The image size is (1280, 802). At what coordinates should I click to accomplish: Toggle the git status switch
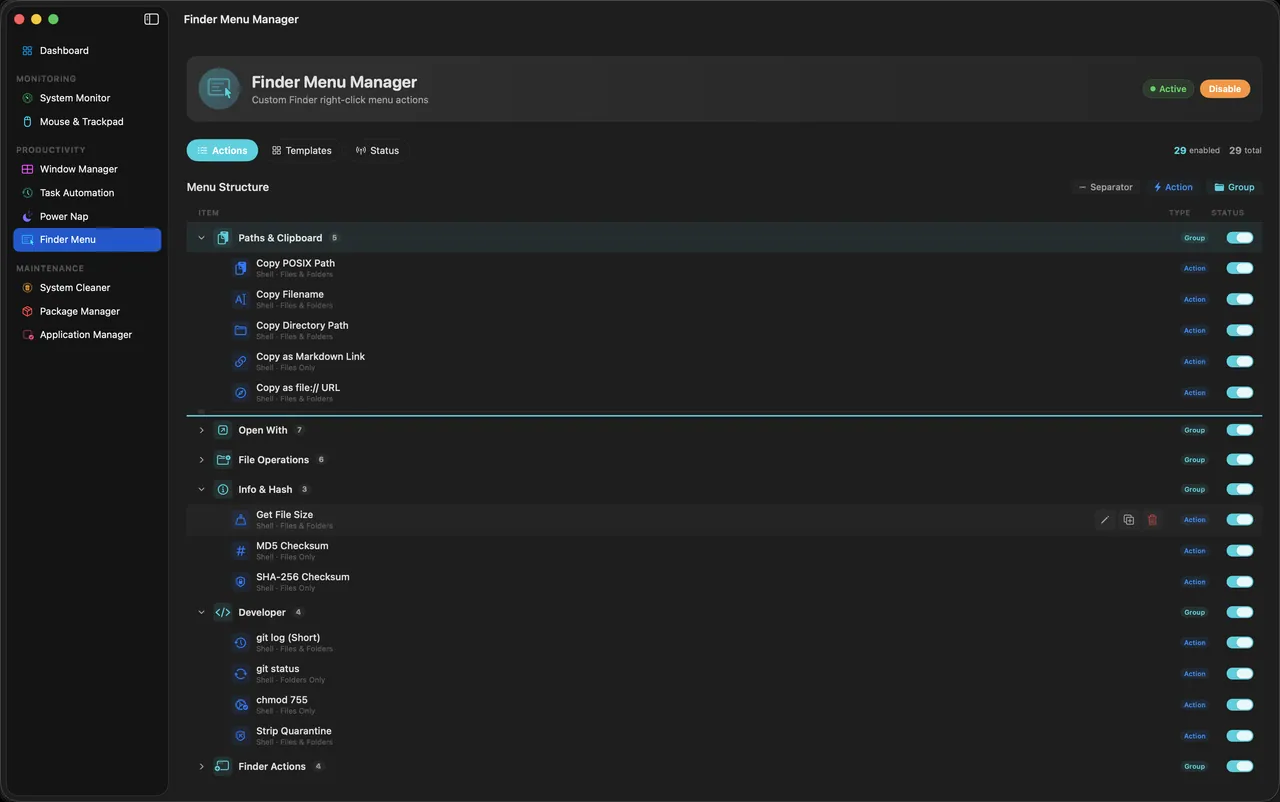[x=1240, y=674]
